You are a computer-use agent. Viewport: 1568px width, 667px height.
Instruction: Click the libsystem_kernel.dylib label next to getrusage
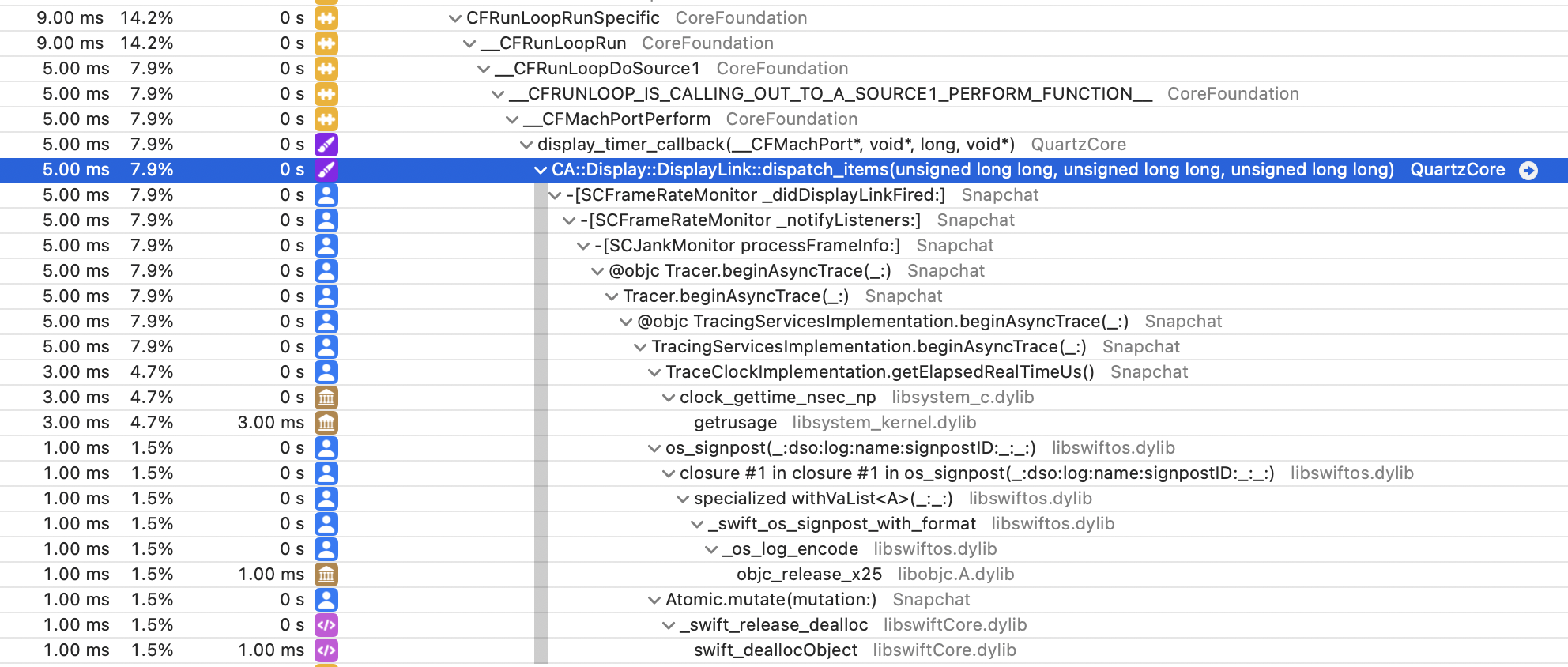(884, 423)
